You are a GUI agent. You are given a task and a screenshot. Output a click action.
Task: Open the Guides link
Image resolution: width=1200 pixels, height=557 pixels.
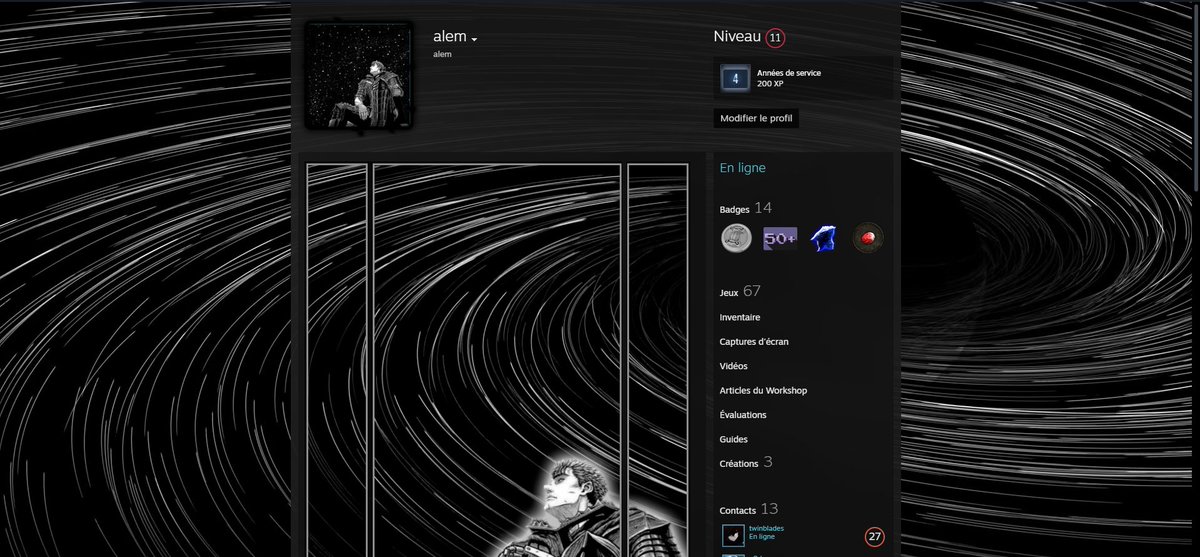(x=733, y=439)
